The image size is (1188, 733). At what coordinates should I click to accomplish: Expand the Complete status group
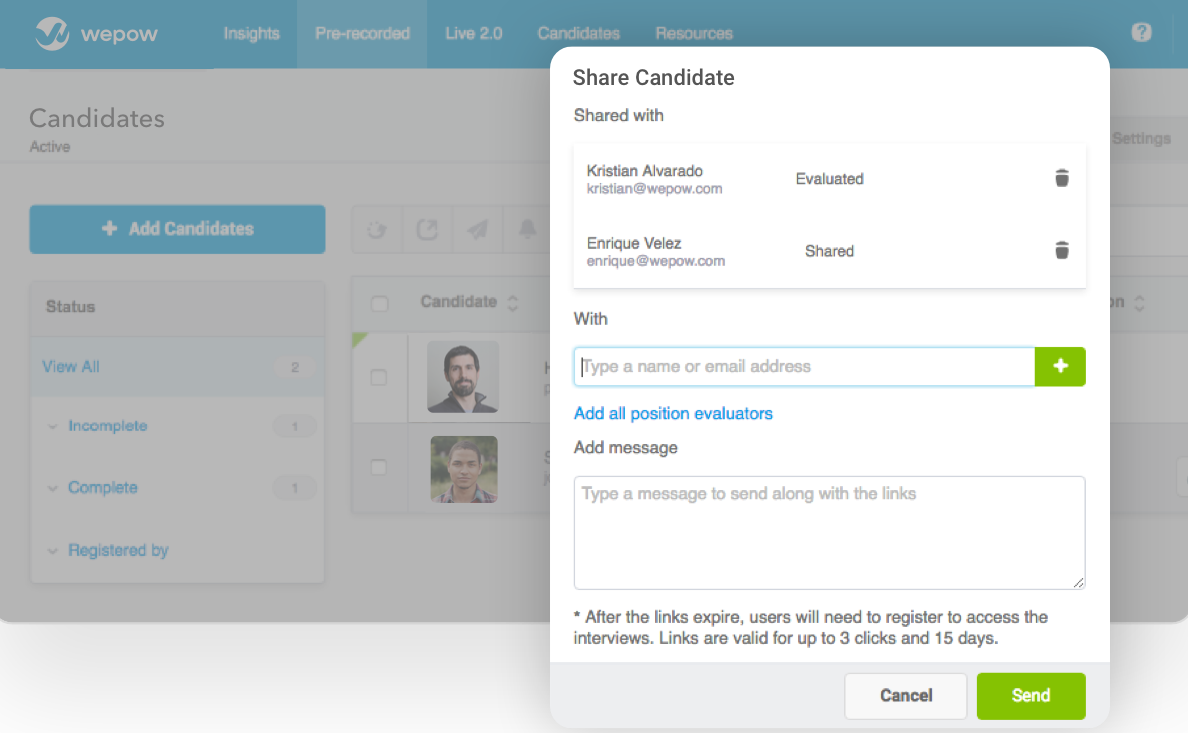[x=102, y=488]
